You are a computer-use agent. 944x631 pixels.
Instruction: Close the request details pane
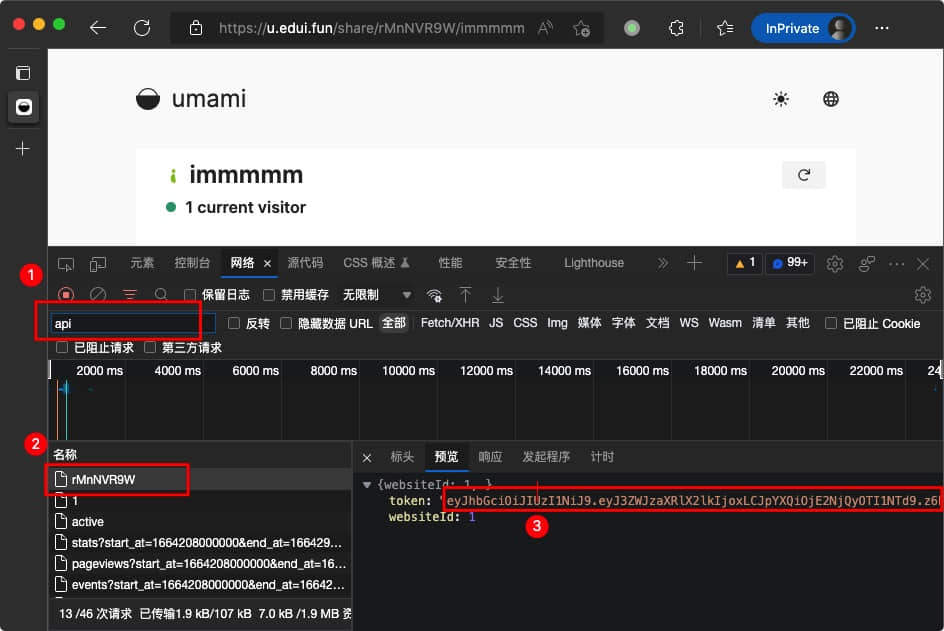coord(367,458)
